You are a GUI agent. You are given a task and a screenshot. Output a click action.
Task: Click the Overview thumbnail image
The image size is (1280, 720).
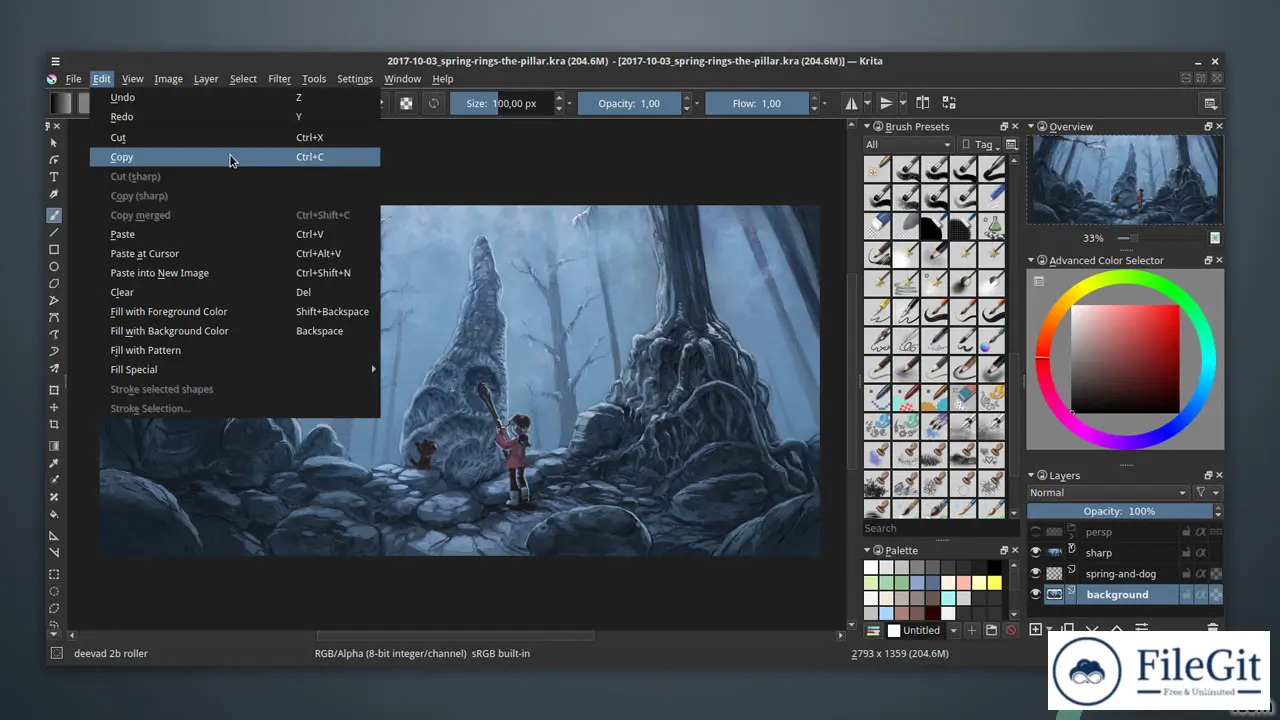coord(1125,179)
